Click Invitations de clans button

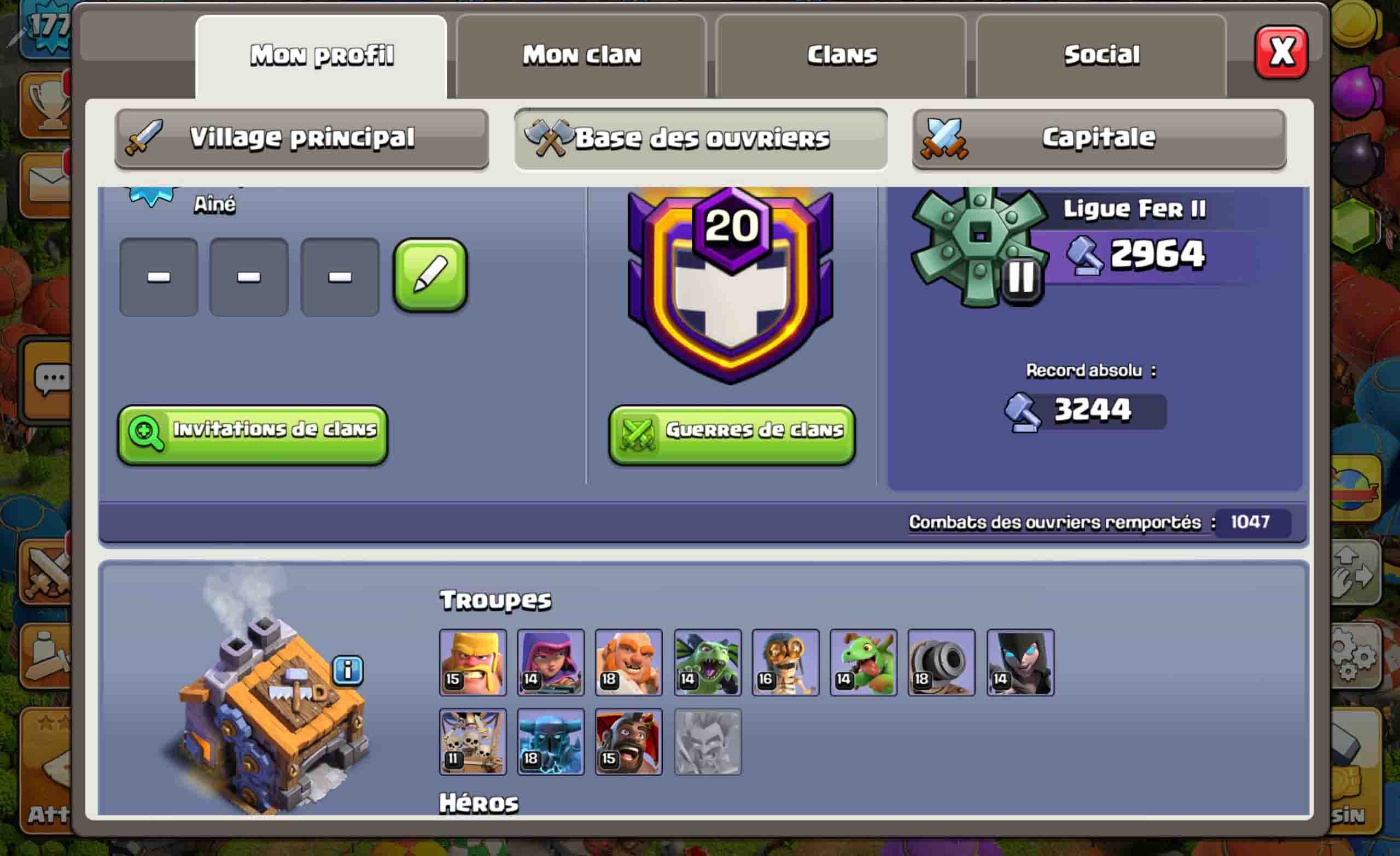[253, 435]
